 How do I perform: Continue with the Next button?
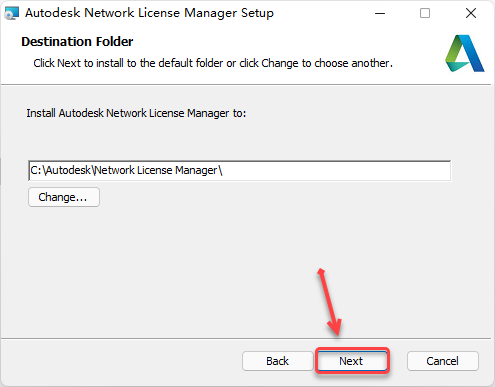pyautogui.click(x=352, y=361)
